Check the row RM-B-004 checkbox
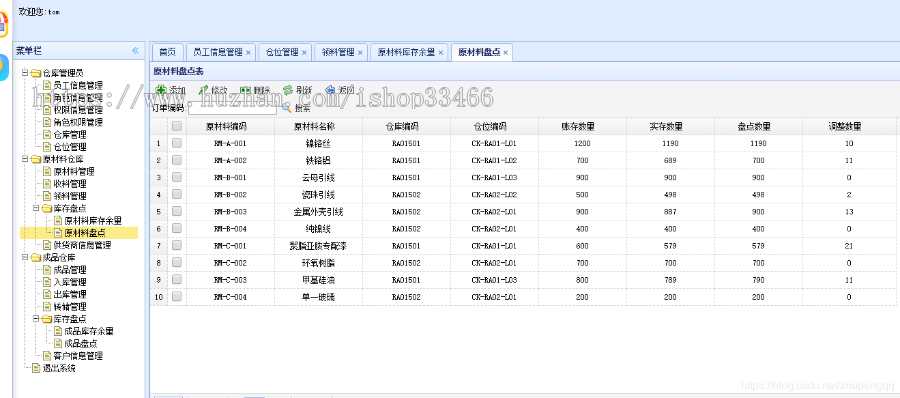900x398 pixels. (x=177, y=228)
